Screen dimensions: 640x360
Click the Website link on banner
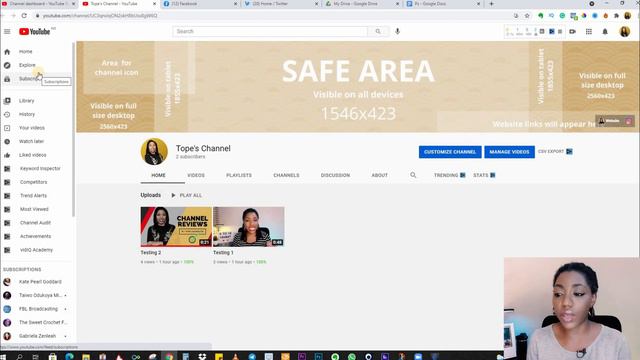coord(609,121)
